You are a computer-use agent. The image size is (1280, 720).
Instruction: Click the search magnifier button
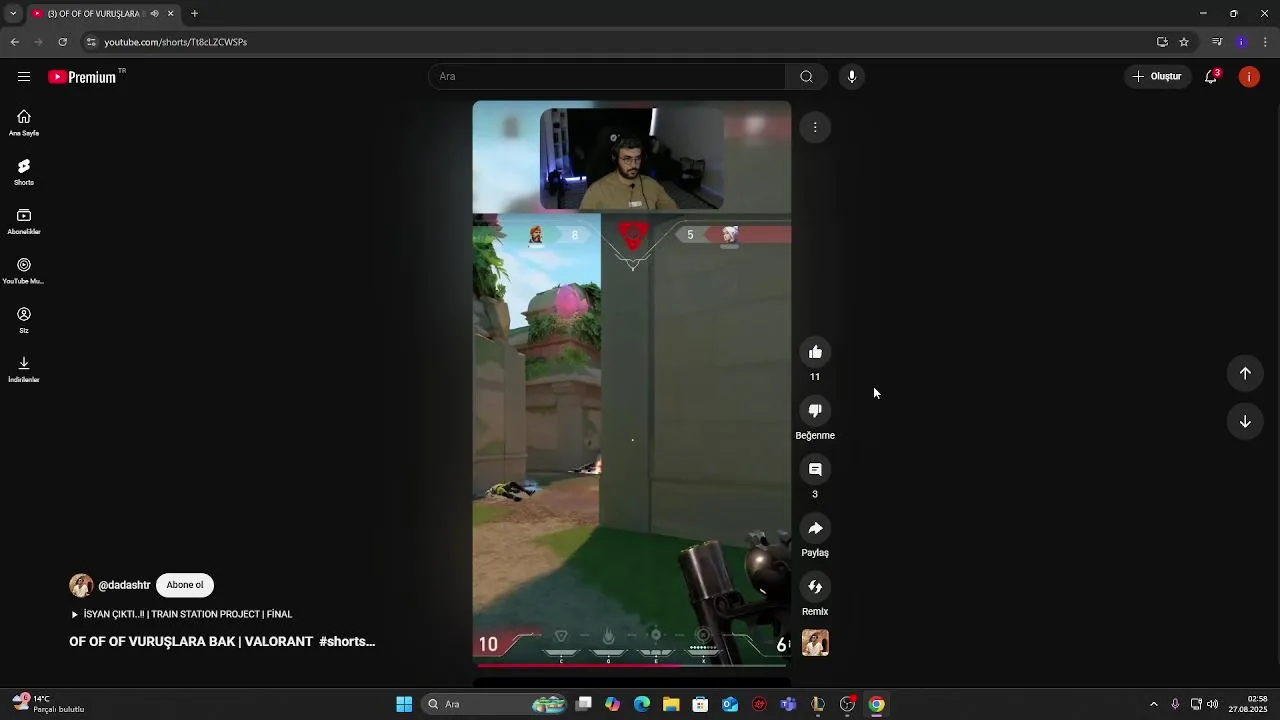[x=806, y=77]
